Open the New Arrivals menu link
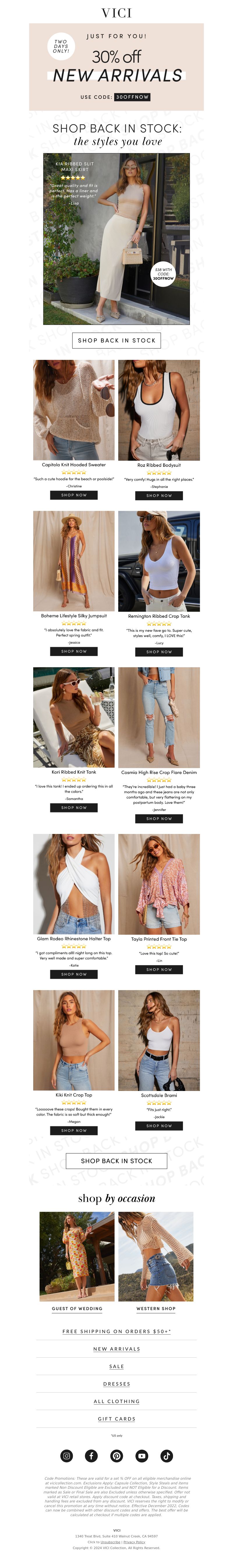The width and height of the screenshot is (233, 1568). 116,1349
